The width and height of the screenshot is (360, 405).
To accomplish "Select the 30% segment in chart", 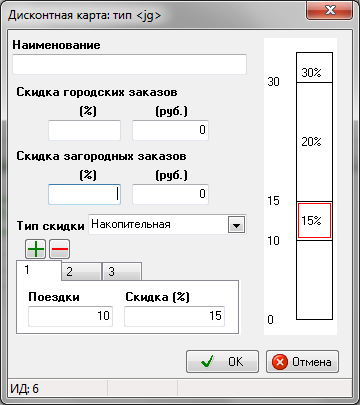I will click(x=314, y=67).
